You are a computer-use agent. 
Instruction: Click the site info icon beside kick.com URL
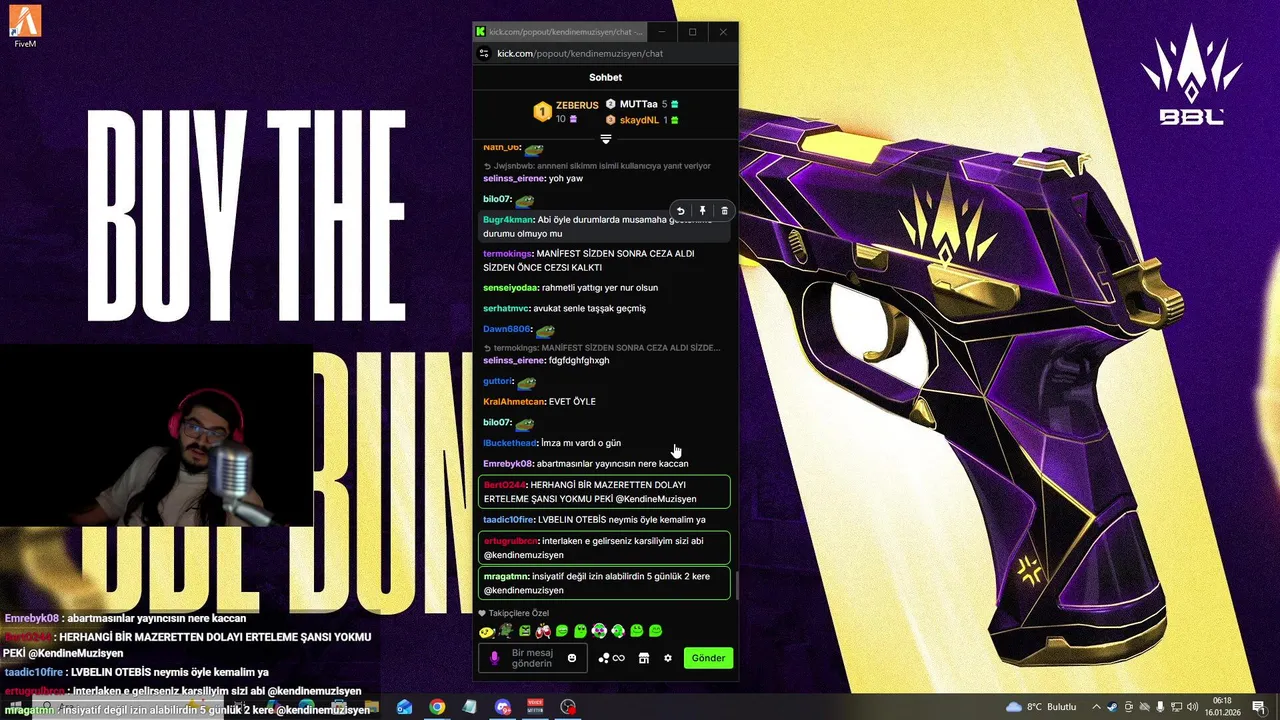point(484,54)
